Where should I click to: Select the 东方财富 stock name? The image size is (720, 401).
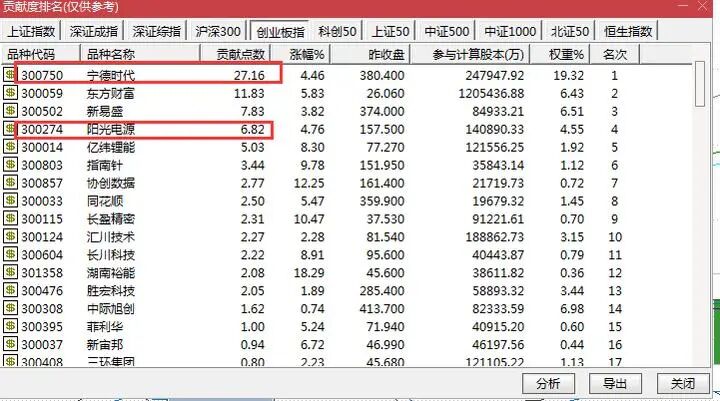coord(111,93)
